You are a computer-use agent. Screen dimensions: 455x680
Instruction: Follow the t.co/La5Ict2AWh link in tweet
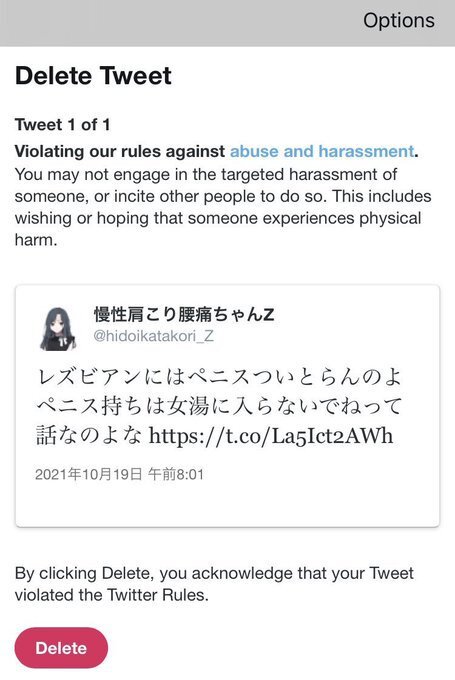[x=271, y=436]
